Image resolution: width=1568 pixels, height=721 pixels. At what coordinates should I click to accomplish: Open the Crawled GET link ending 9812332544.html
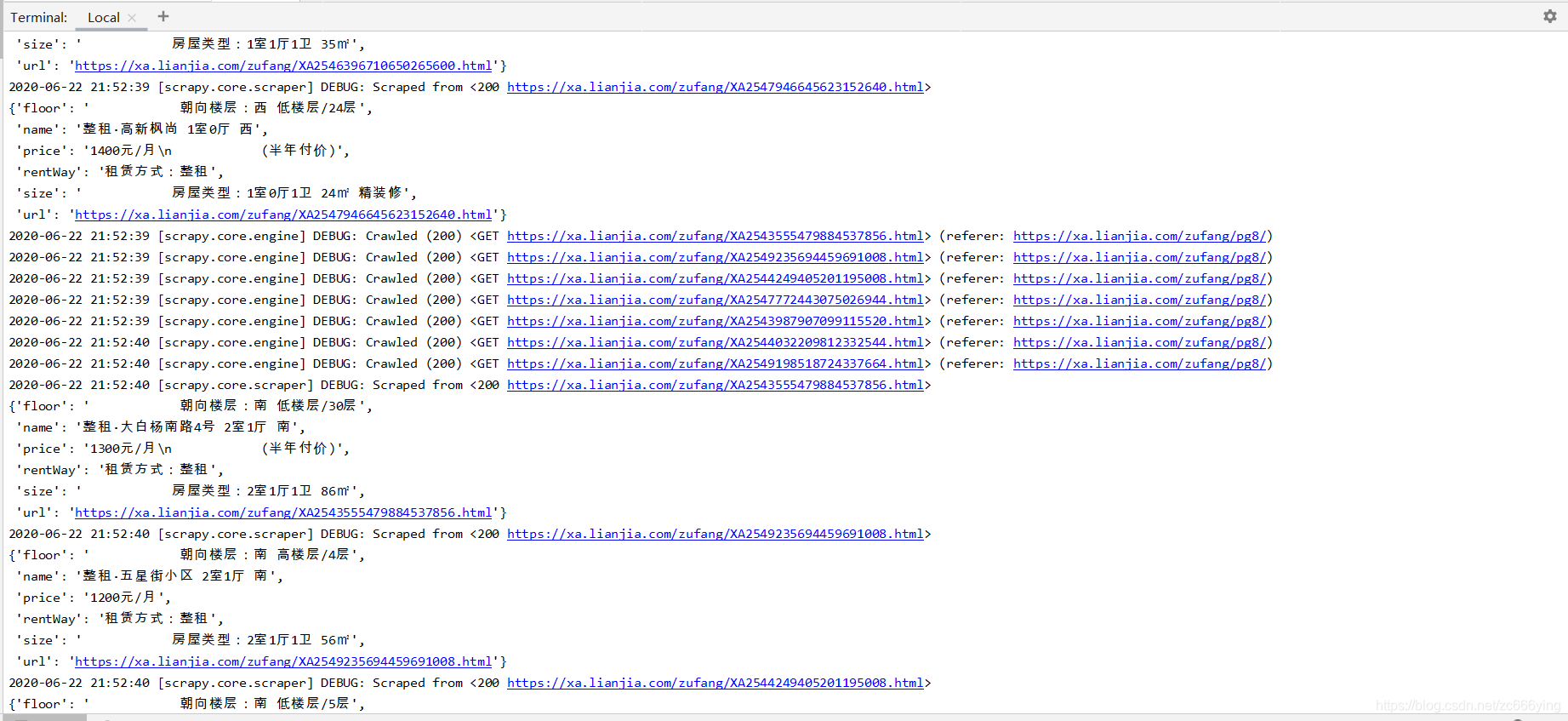(716, 342)
